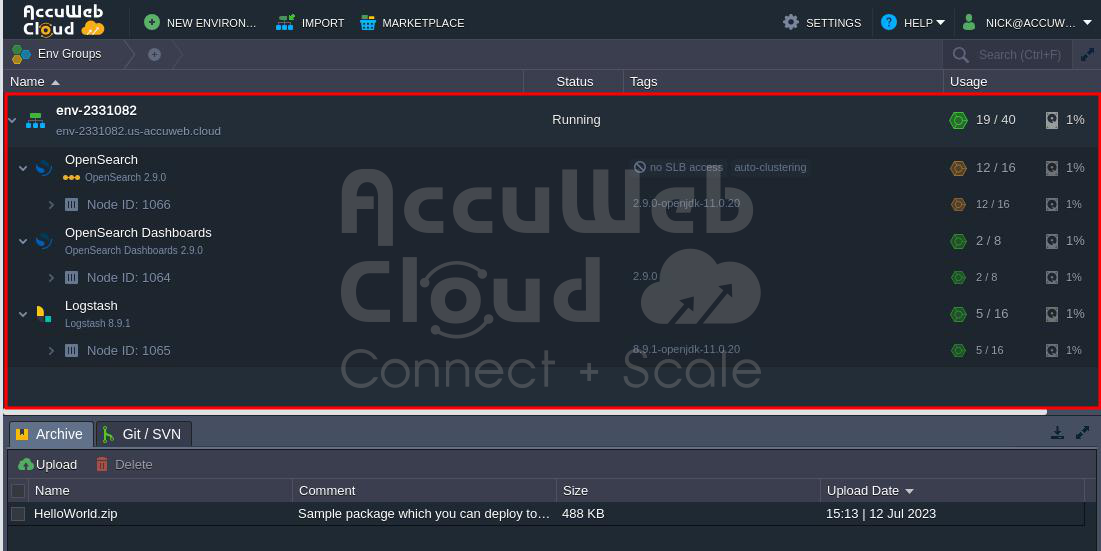Check the HelloWorld.zip checkbox
The image size is (1101, 551).
(18, 514)
